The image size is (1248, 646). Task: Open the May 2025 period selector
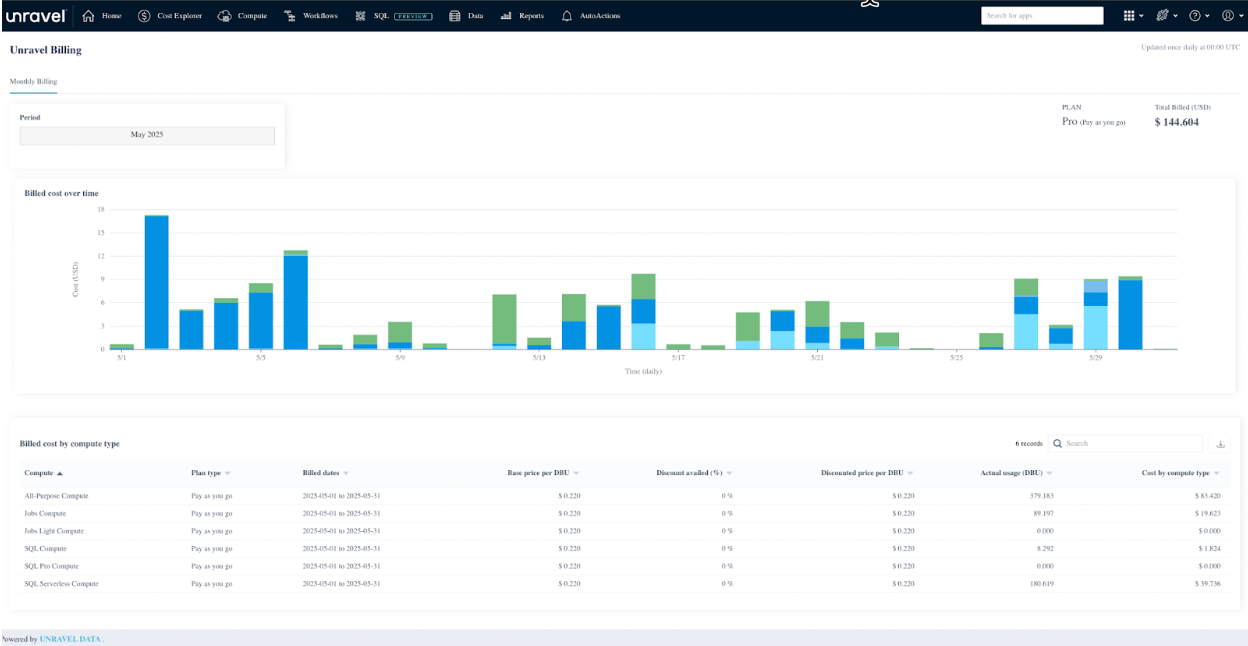pyautogui.click(x=147, y=135)
